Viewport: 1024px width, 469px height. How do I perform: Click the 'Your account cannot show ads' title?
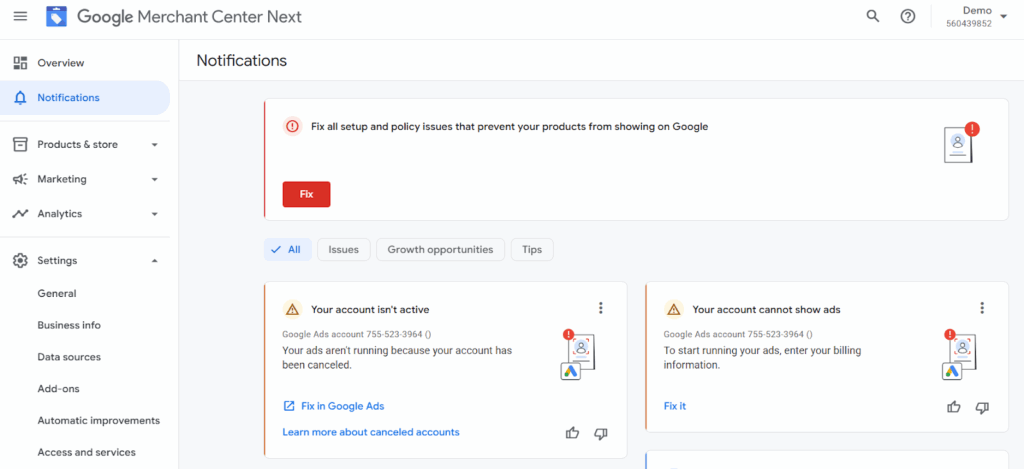coord(767,310)
